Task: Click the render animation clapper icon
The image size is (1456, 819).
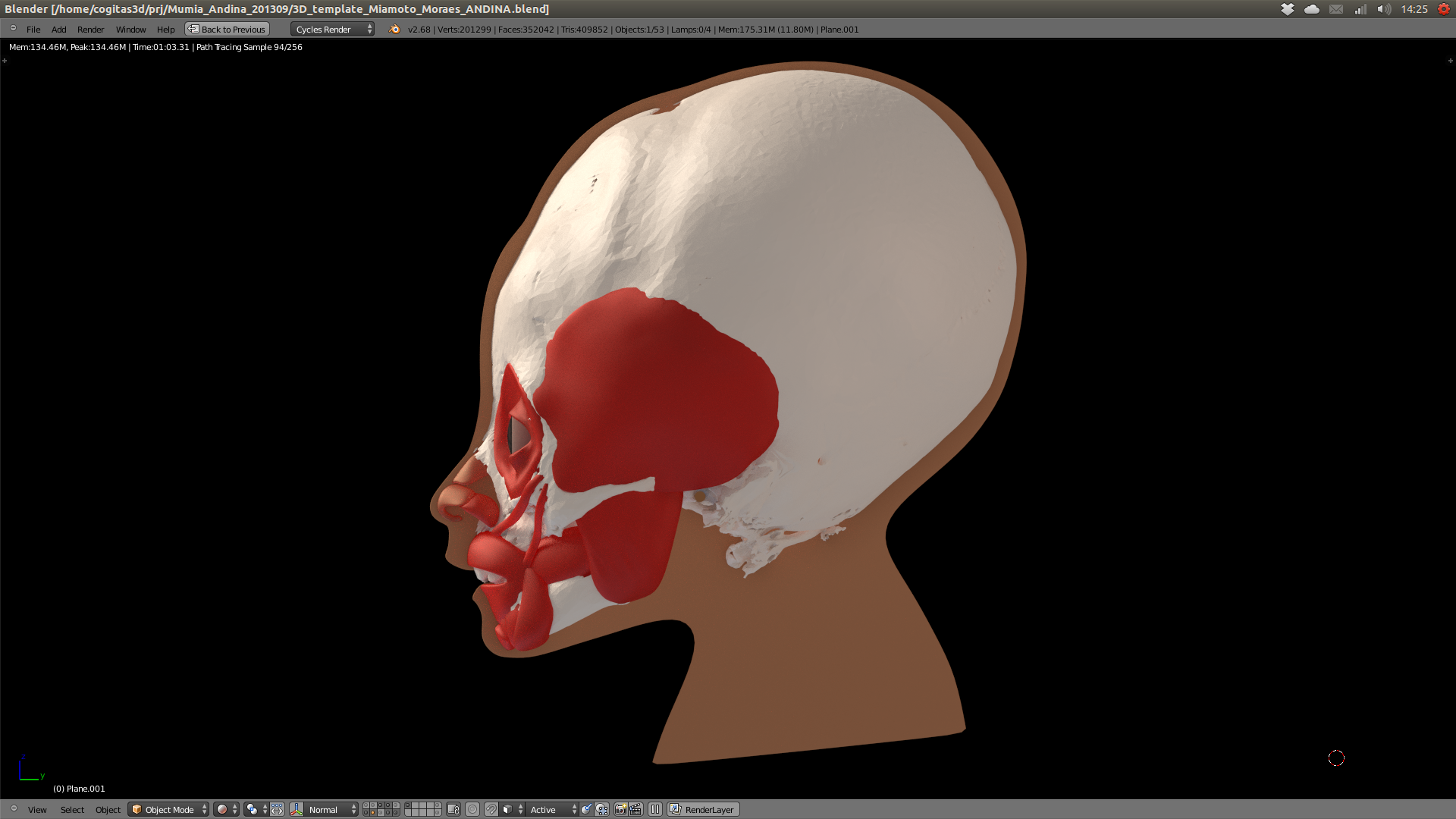Action: 635,810
